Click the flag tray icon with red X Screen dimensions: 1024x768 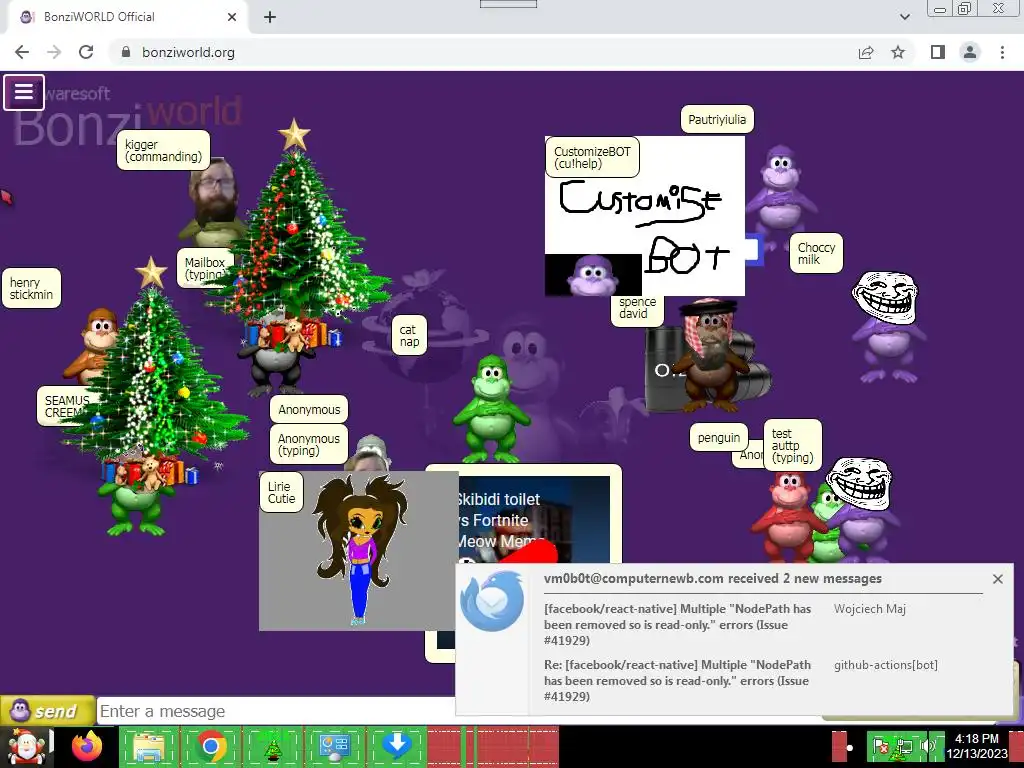click(881, 746)
